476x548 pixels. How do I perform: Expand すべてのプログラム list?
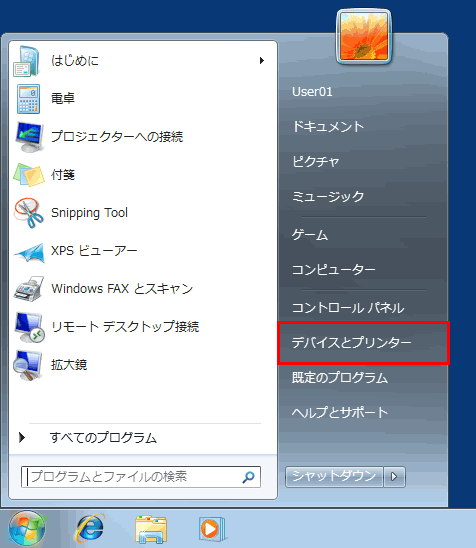point(104,438)
